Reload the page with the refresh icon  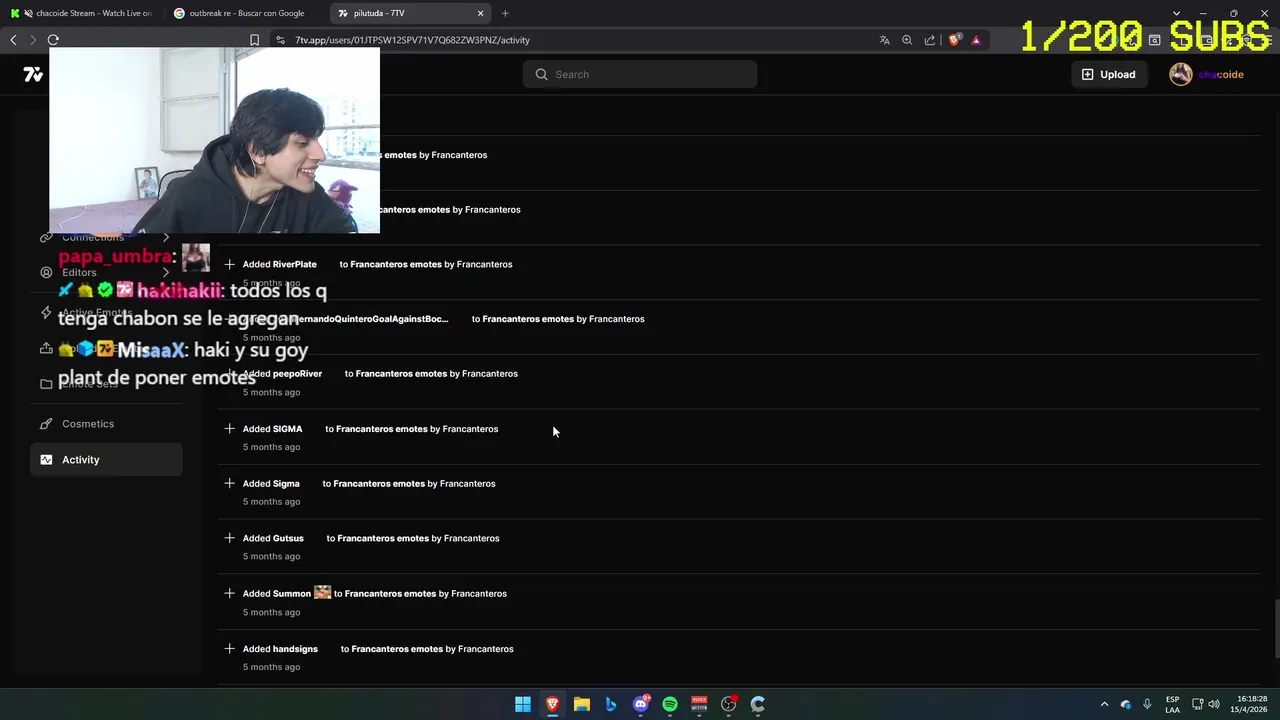(x=53, y=40)
